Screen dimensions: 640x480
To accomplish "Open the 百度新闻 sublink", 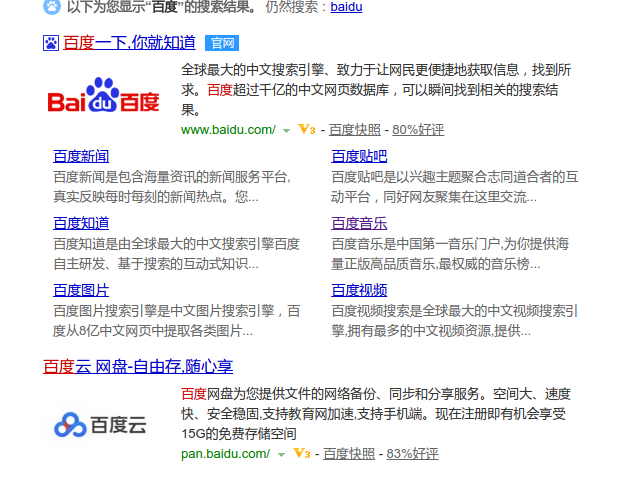I will [x=81, y=156].
